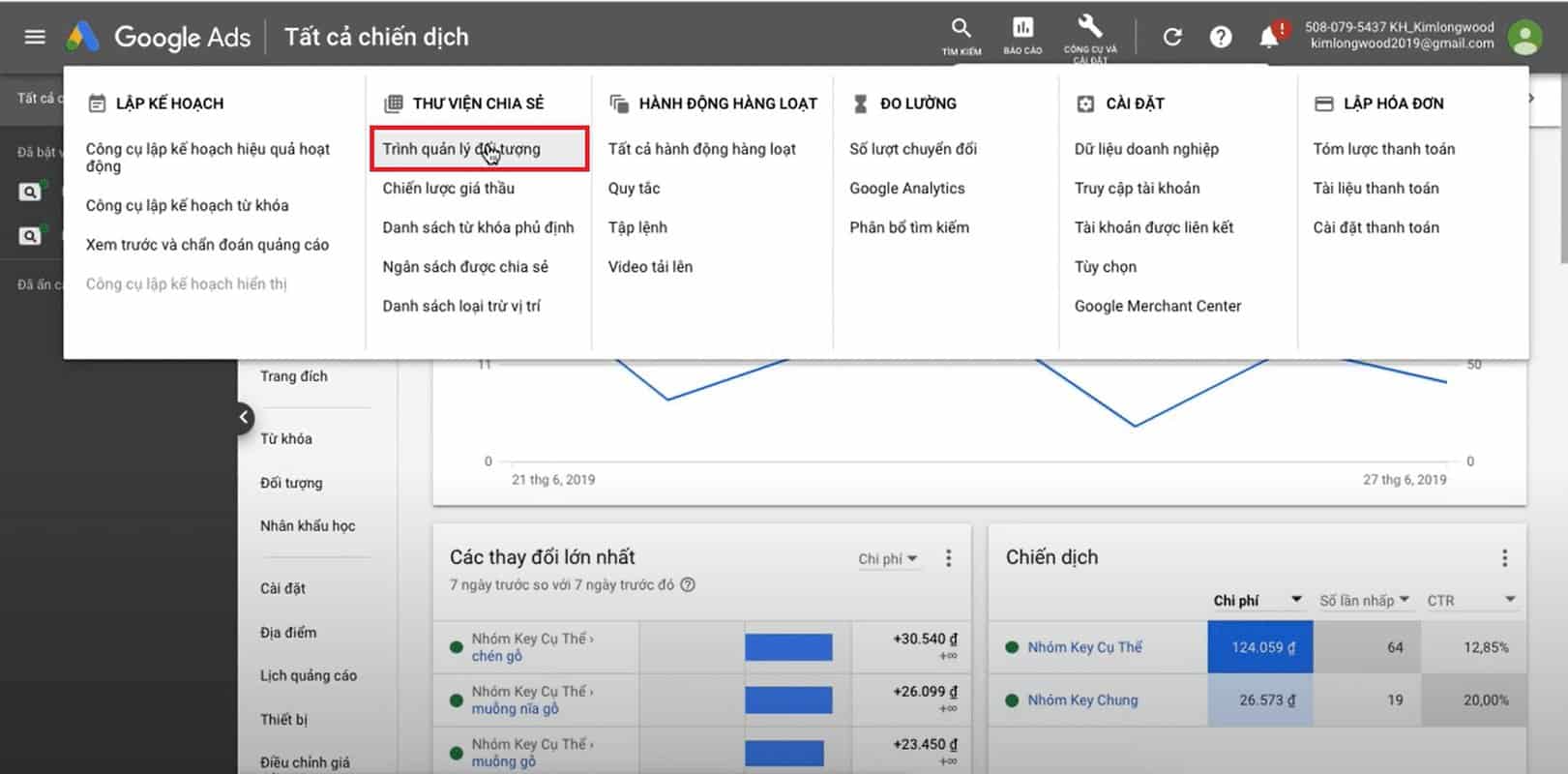Go to Lịch quảng cáo in side nav
1568x774 pixels.
[x=309, y=676]
